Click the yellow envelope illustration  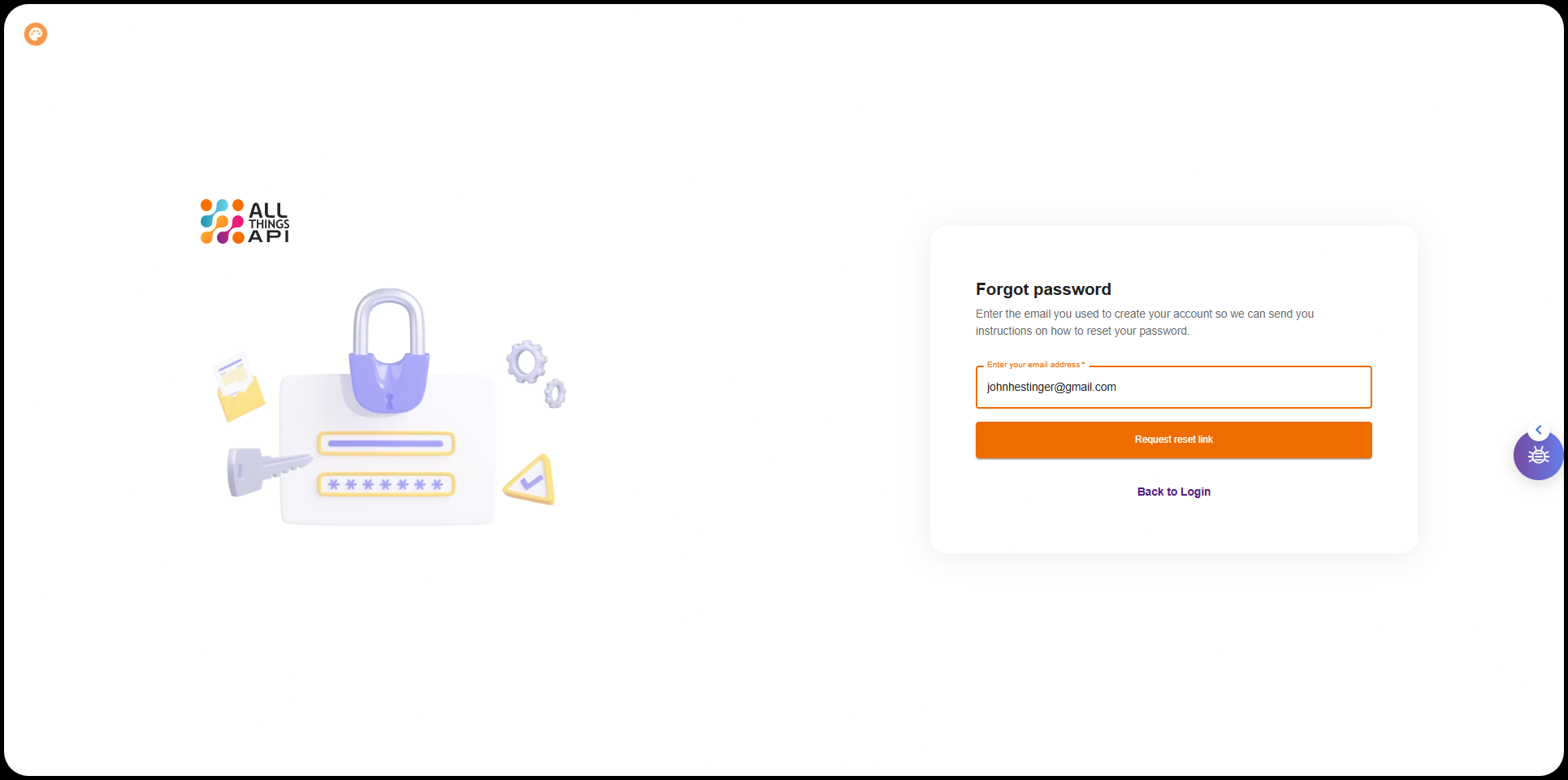click(x=240, y=388)
